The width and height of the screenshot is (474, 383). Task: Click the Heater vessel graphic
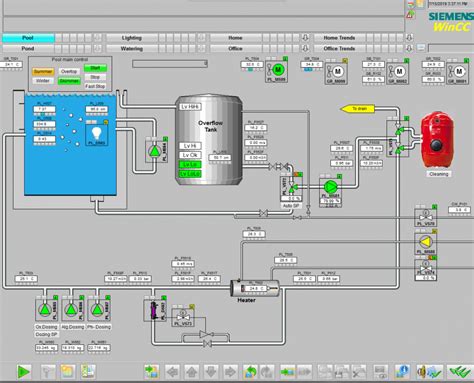coord(255,288)
